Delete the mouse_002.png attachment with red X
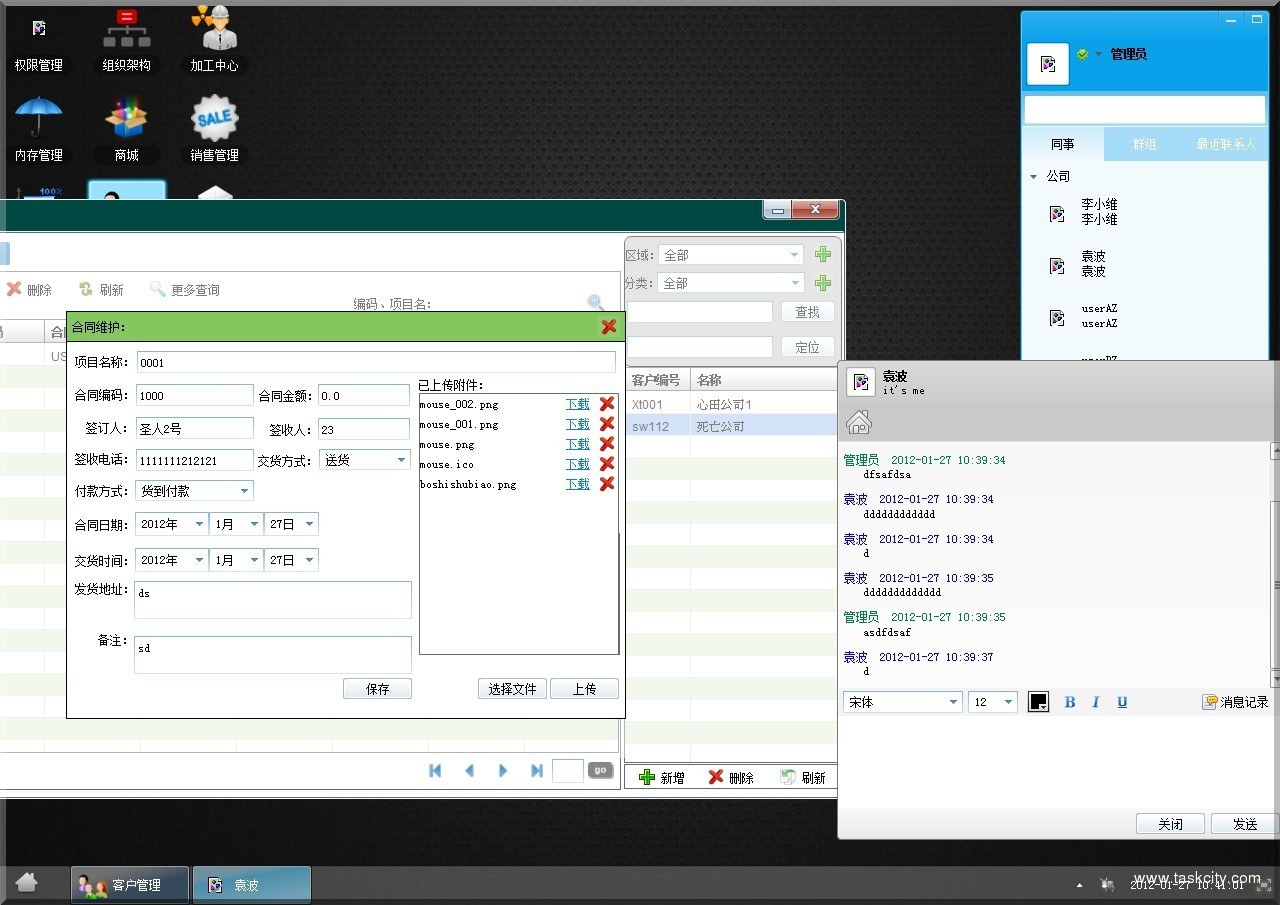Screen dimensions: 1280x905 pyautogui.click(x=607, y=404)
